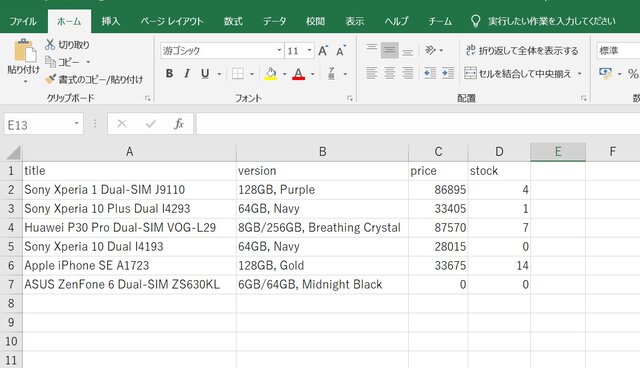Open the font size dropdown

coord(309,50)
